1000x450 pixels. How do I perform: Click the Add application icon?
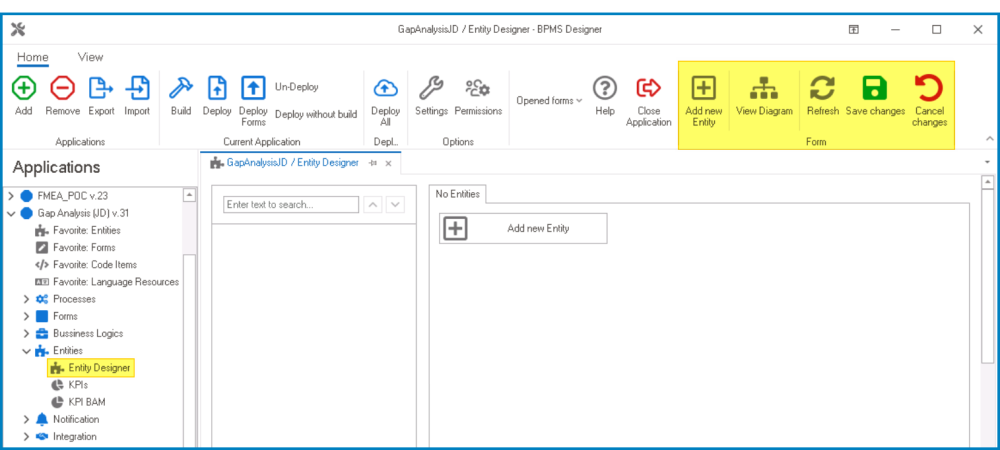tap(24, 88)
